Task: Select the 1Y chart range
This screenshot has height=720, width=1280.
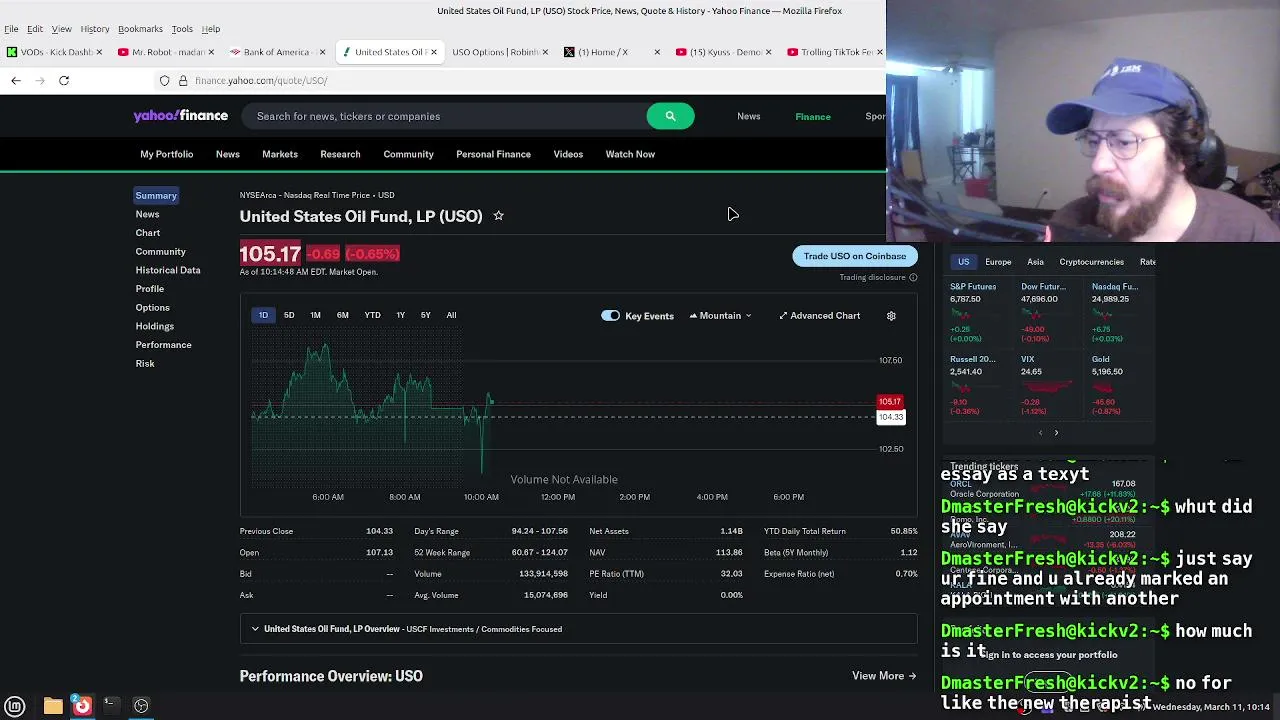Action: click(400, 315)
